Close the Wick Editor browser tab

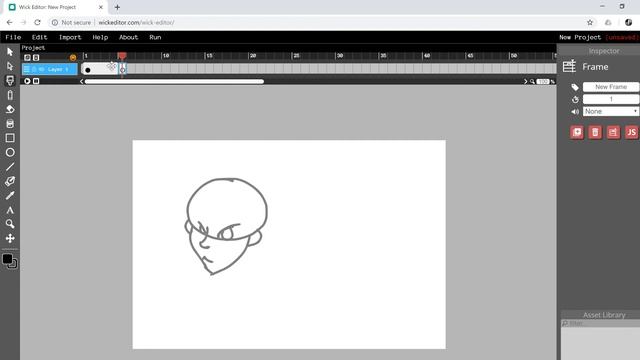click(x=101, y=7)
